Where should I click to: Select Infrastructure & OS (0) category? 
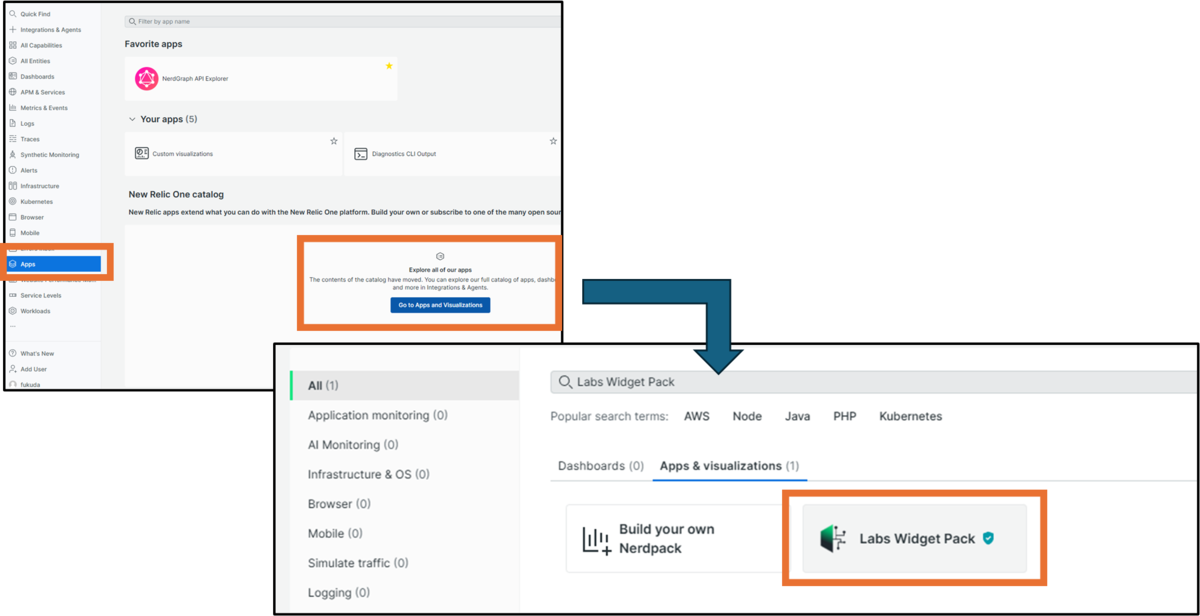[369, 474]
